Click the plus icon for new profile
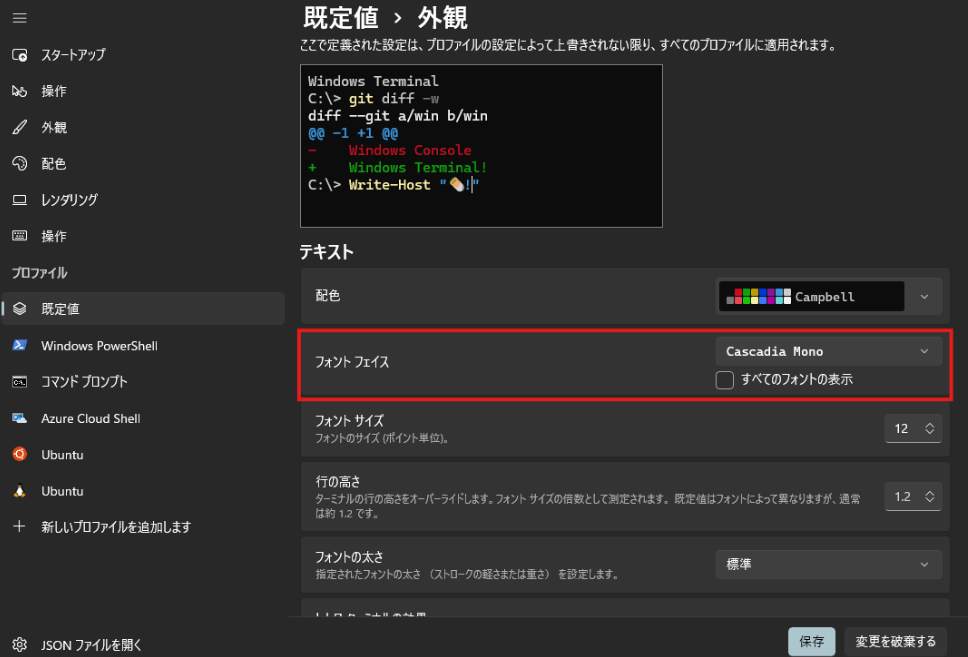Screen dimensions: 968x657 (x=20, y=527)
